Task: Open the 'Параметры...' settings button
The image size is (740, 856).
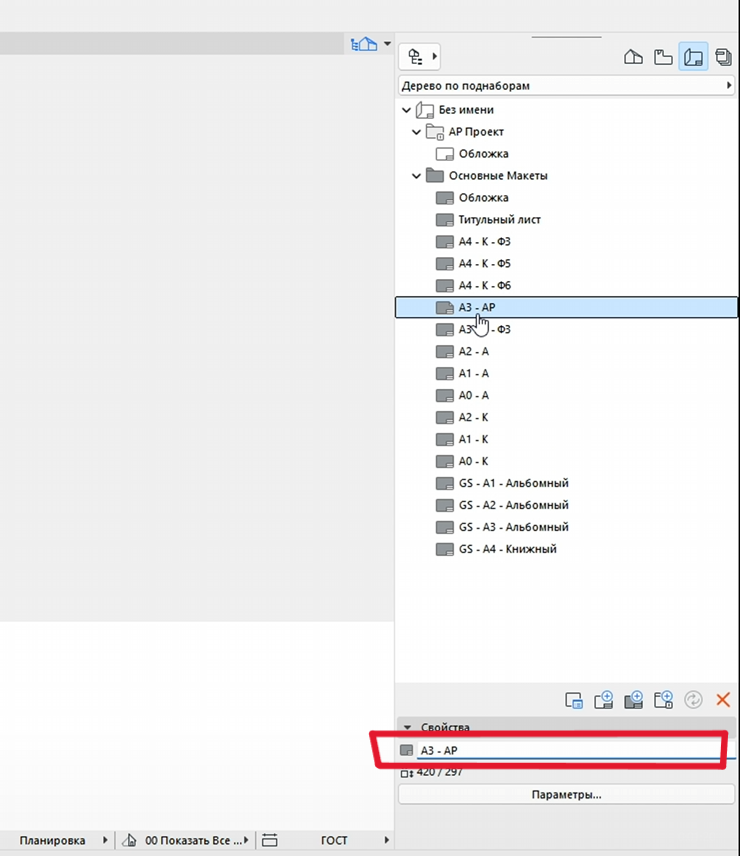Action: (566, 794)
